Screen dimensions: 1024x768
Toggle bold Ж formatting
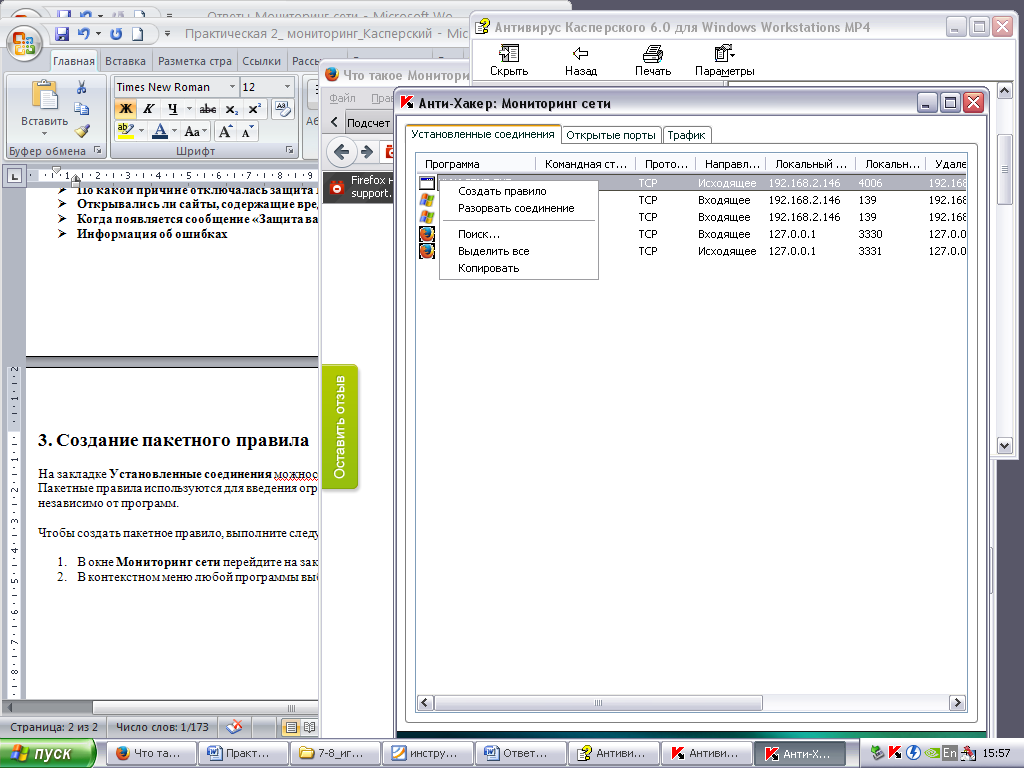125,109
